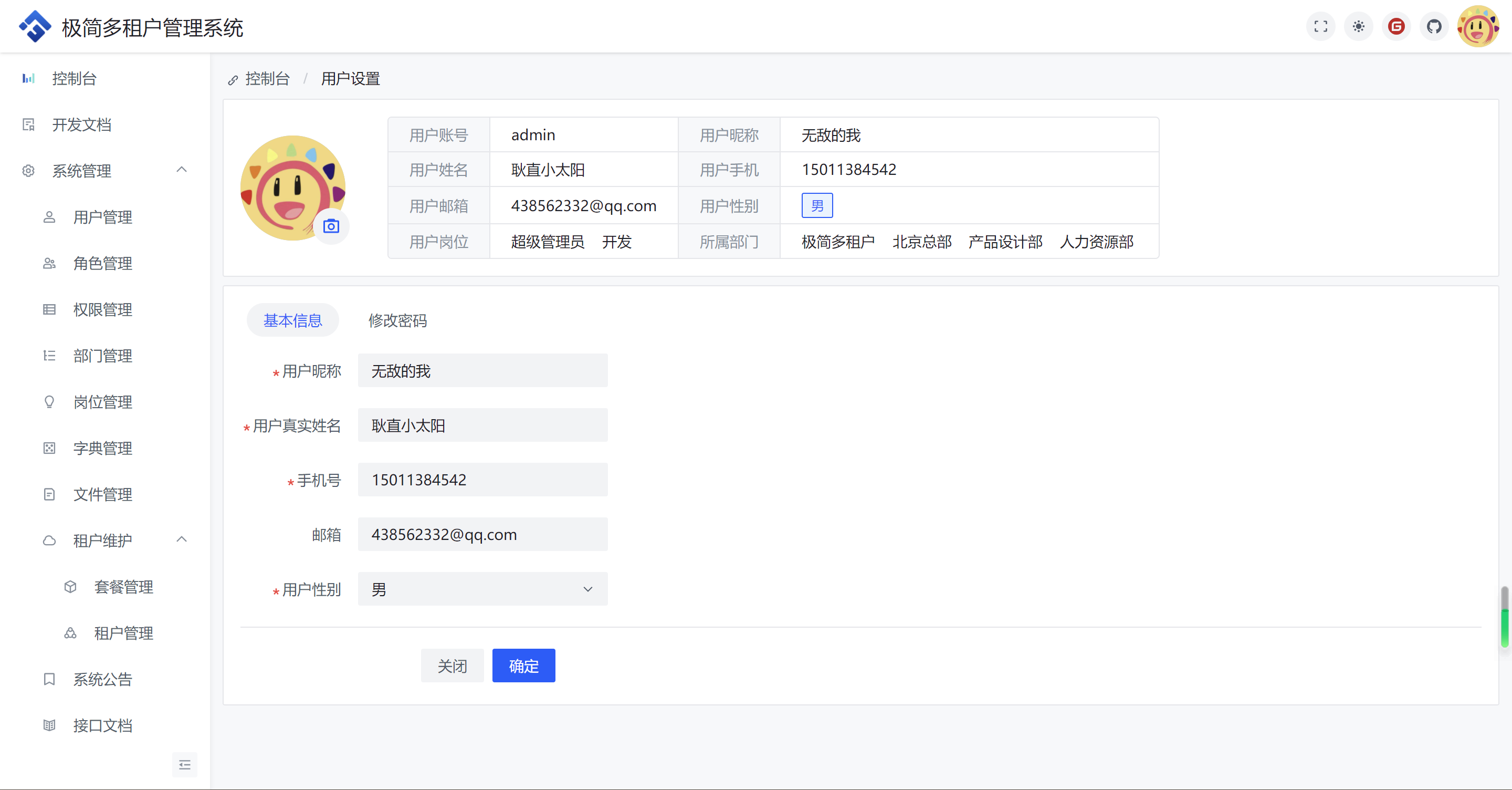
Task: Click the camera icon to change avatar
Action: pyautogui.click(x=331, y=226)
